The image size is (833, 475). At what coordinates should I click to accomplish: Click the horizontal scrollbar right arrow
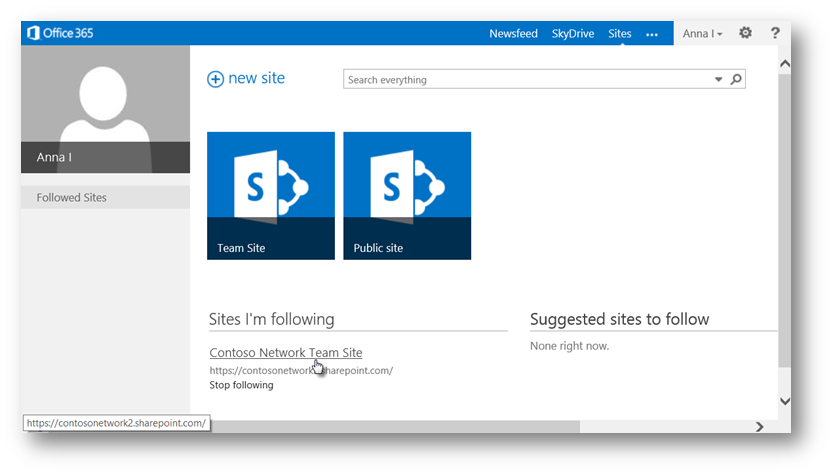tap(760, 426)
